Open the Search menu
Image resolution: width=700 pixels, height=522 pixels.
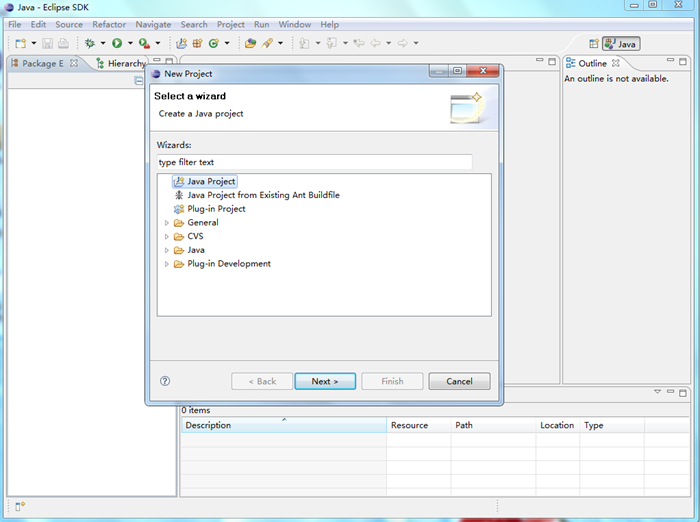click(194, 25)
